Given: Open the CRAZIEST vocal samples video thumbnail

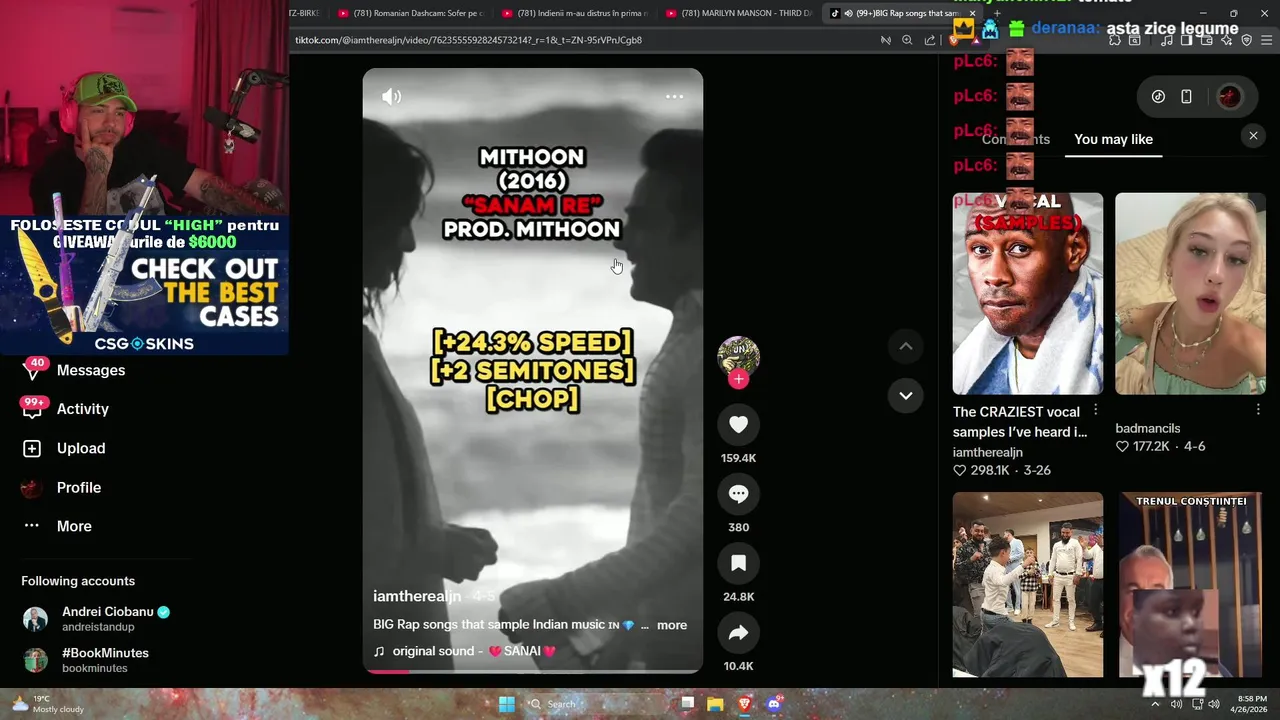Looking at the screenshot, I should [1027, 294].
